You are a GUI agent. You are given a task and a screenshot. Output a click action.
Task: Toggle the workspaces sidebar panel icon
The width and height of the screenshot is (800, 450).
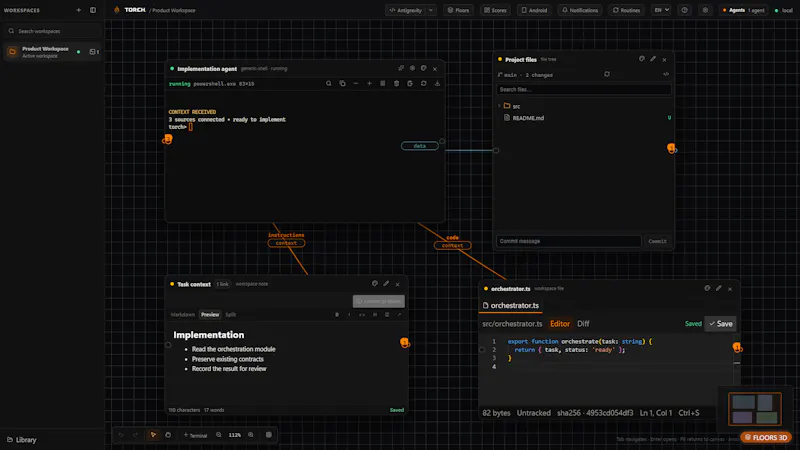(x=93, y=10)
